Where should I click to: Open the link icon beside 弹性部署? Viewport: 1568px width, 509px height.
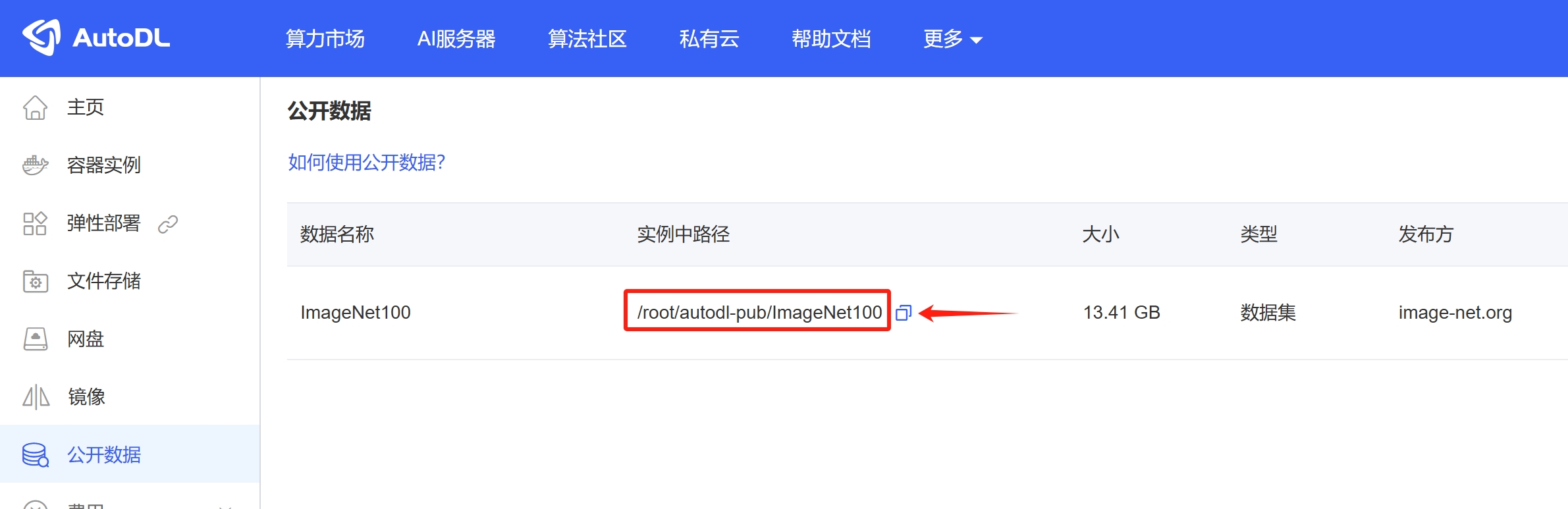click(x=168, y=225)
